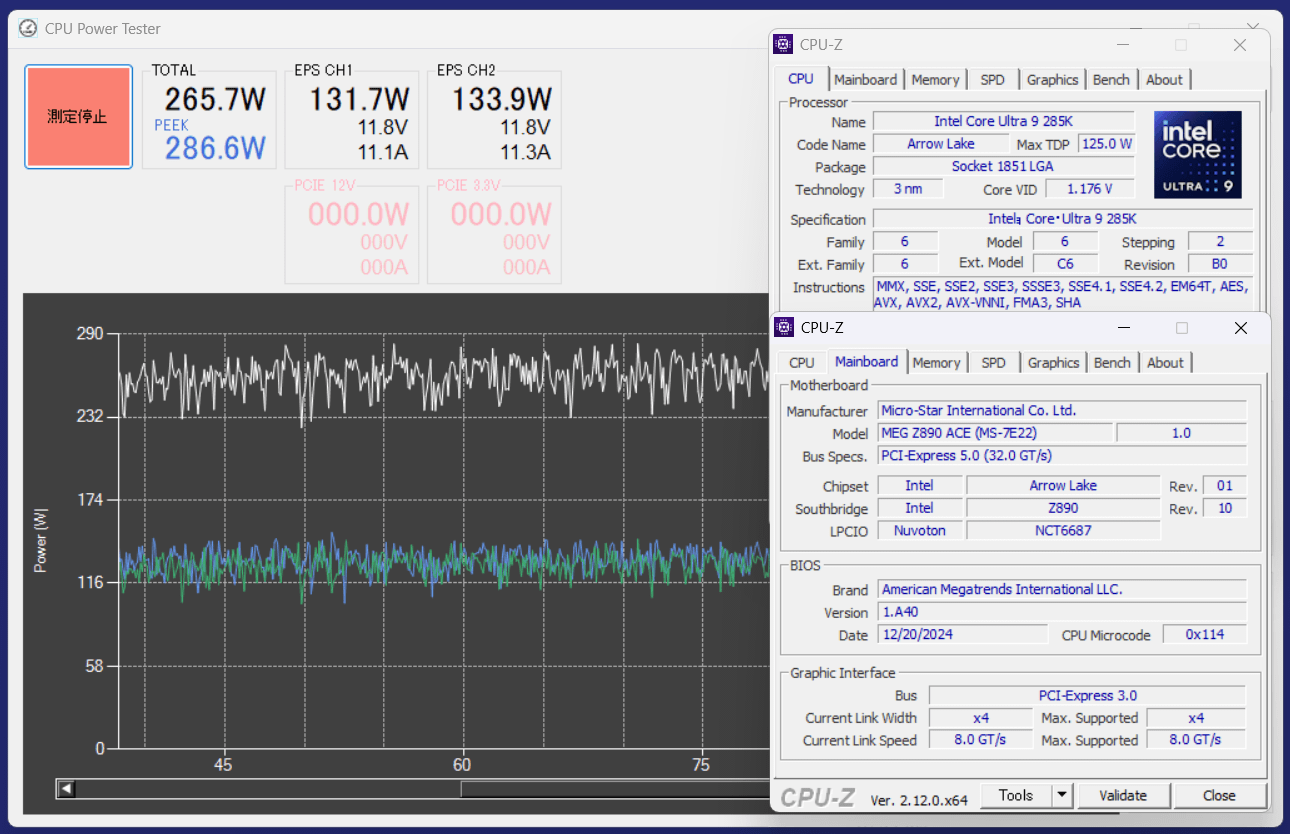
Task: Click the CPU Microcode value 0x114
Action: point(1203,635)
